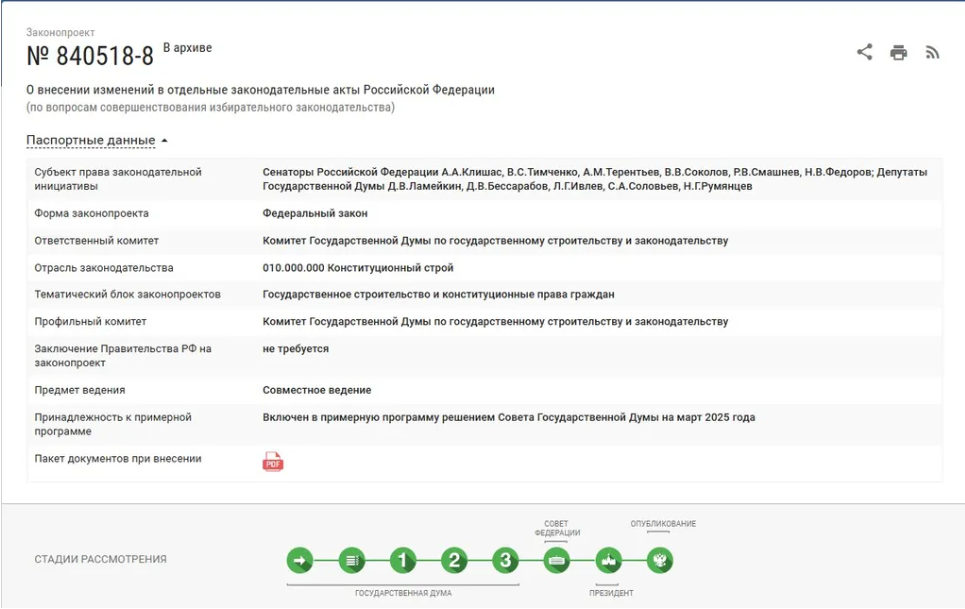Click the Принадлежность к примерной программе label
Screen dimensions: 965x609
coord(113,424)
